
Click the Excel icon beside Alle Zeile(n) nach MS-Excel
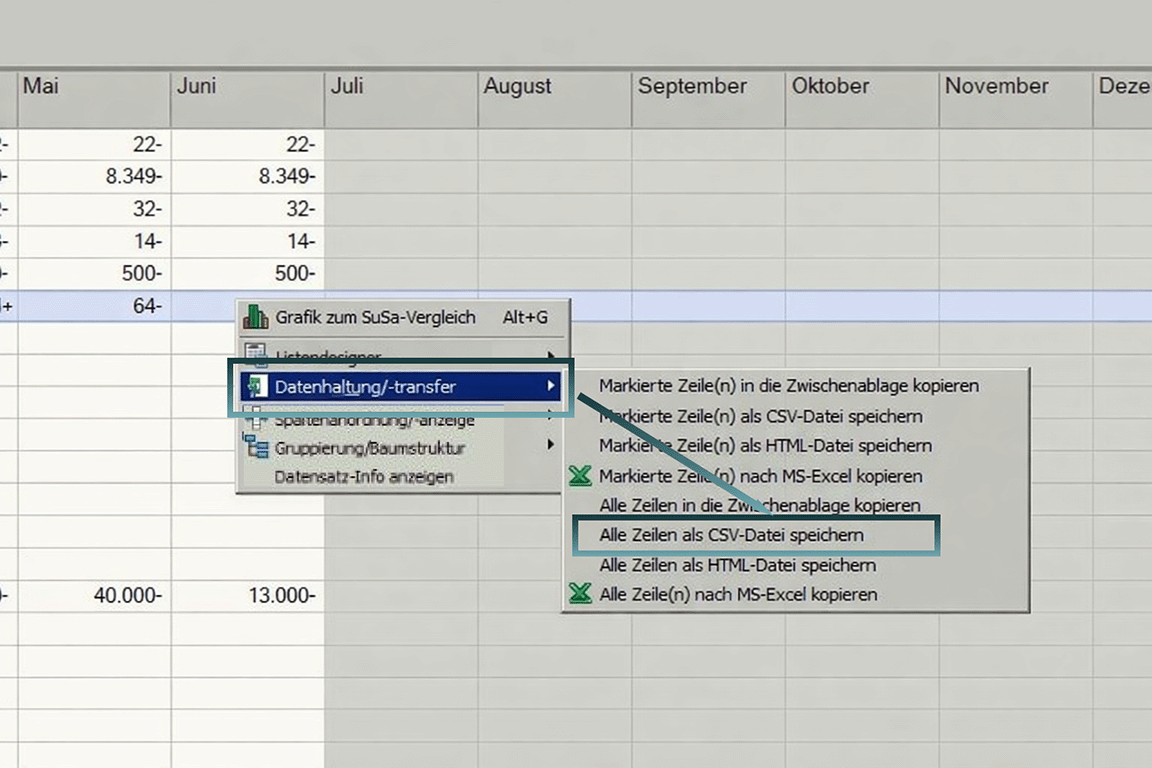click(579, 594)
